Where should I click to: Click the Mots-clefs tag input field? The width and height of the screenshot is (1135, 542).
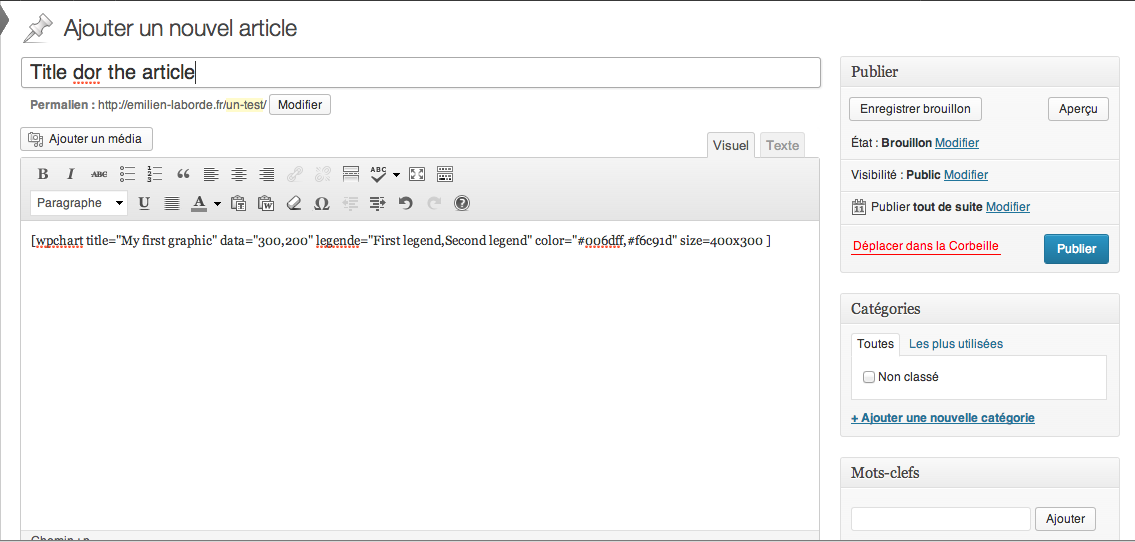tap(940, 519)
